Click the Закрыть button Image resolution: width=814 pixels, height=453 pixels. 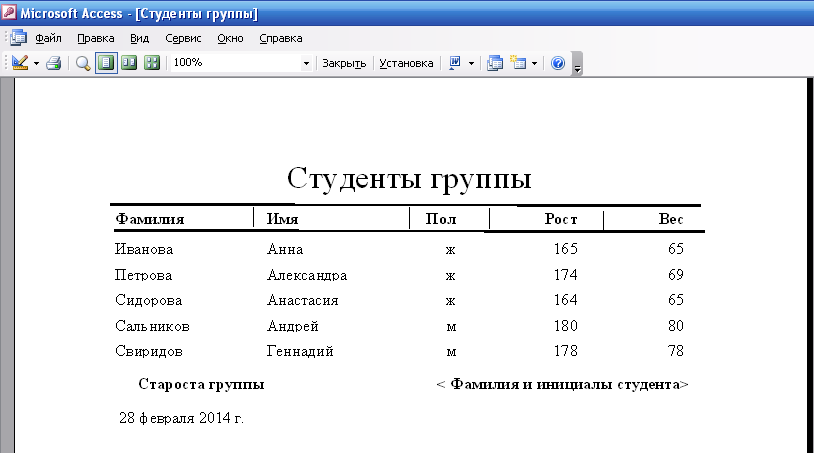pos(344,63)
